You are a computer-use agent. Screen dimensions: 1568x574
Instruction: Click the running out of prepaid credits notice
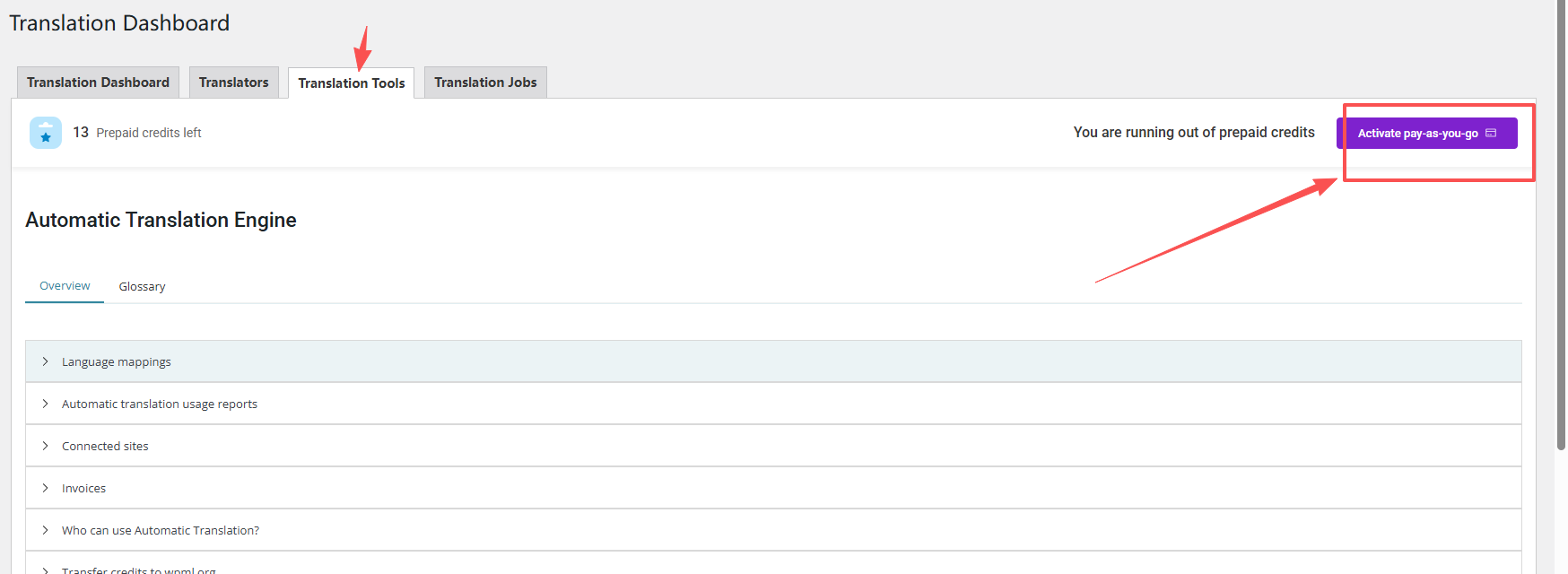coord(1193,133)
